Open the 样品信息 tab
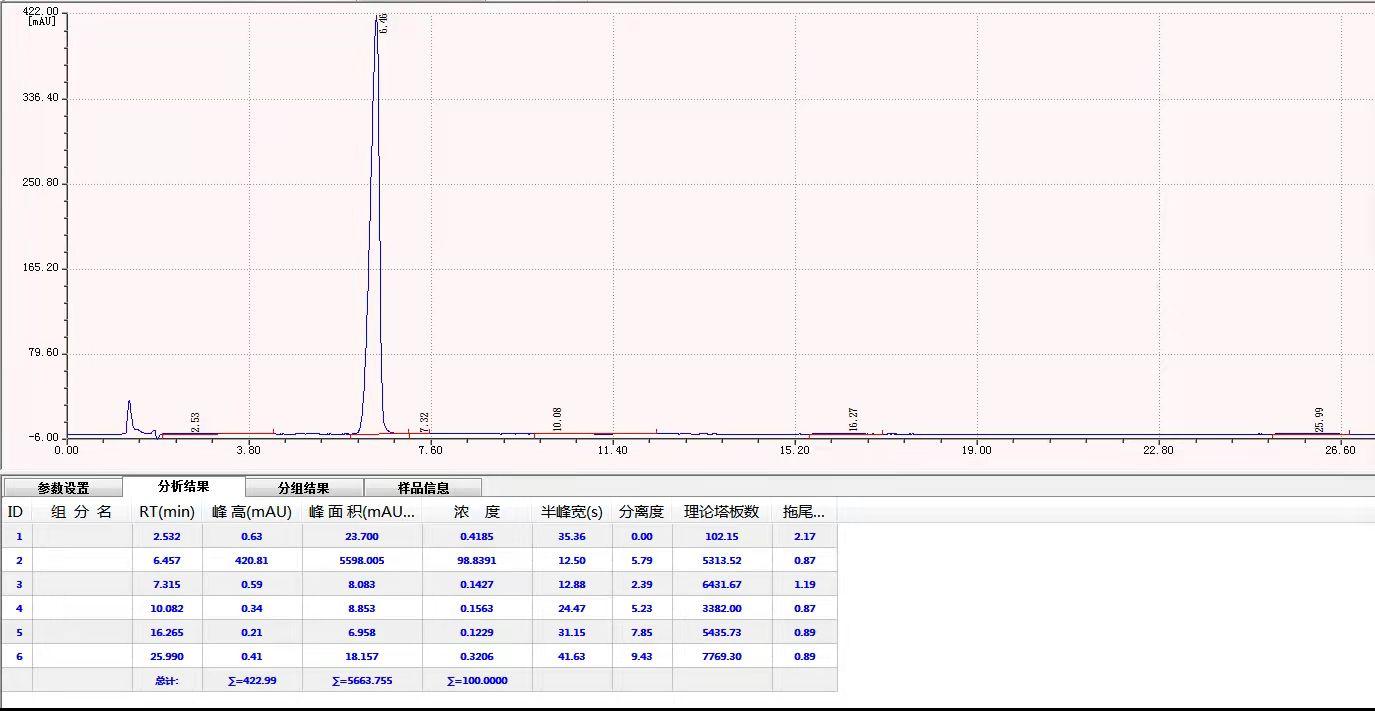1375x711 pixels. click(423, 488)
